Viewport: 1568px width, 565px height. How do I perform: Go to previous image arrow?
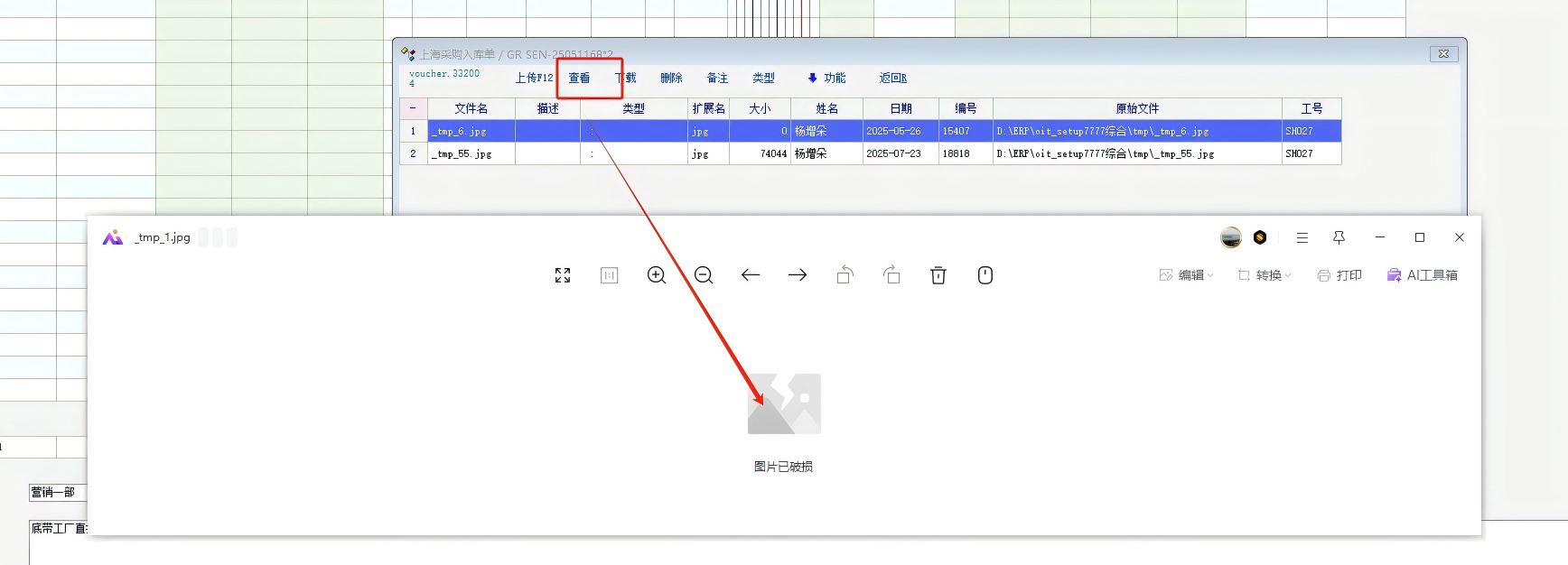[751, 275]
